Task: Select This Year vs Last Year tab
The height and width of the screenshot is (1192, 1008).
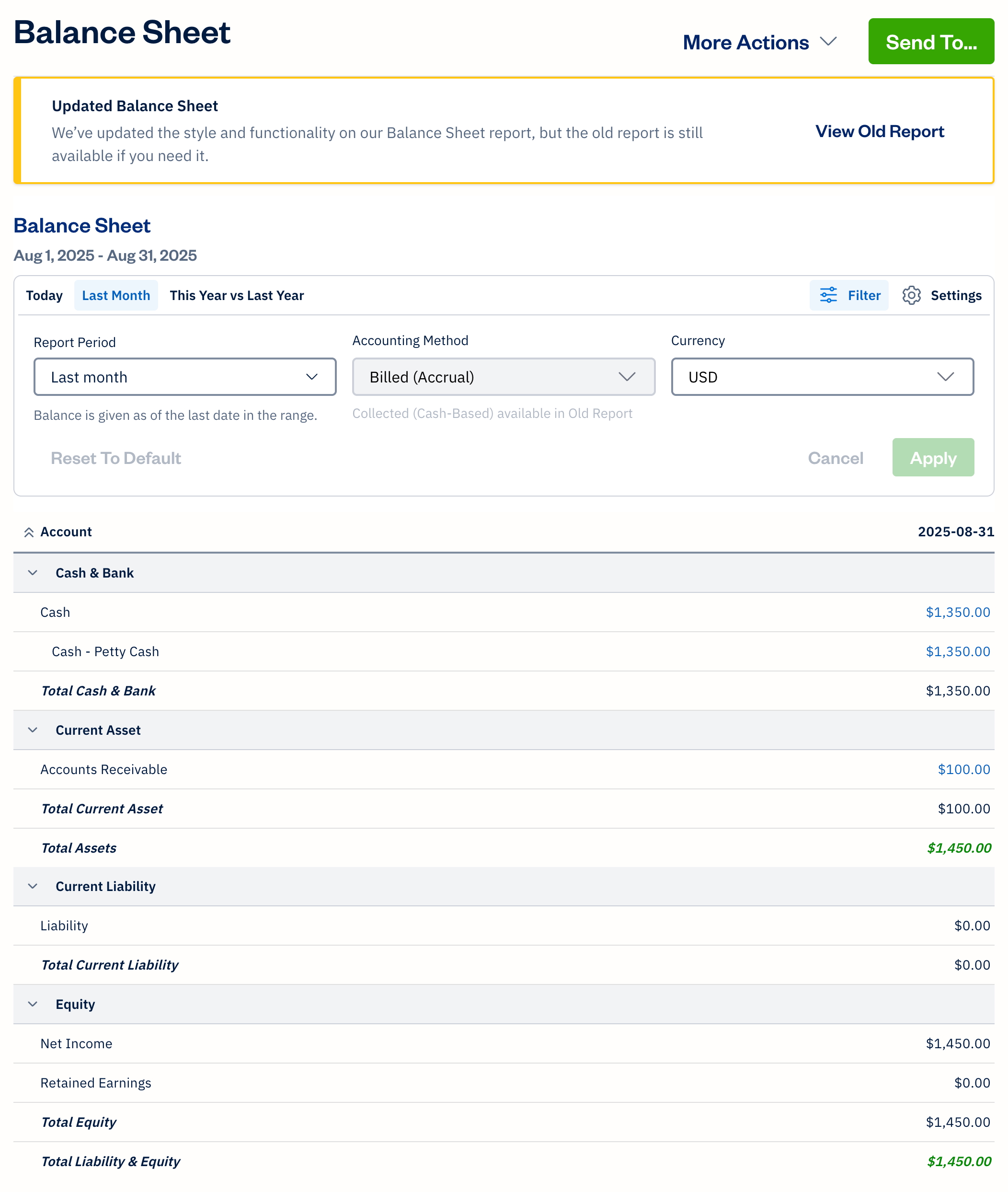Action: (237, 296)
